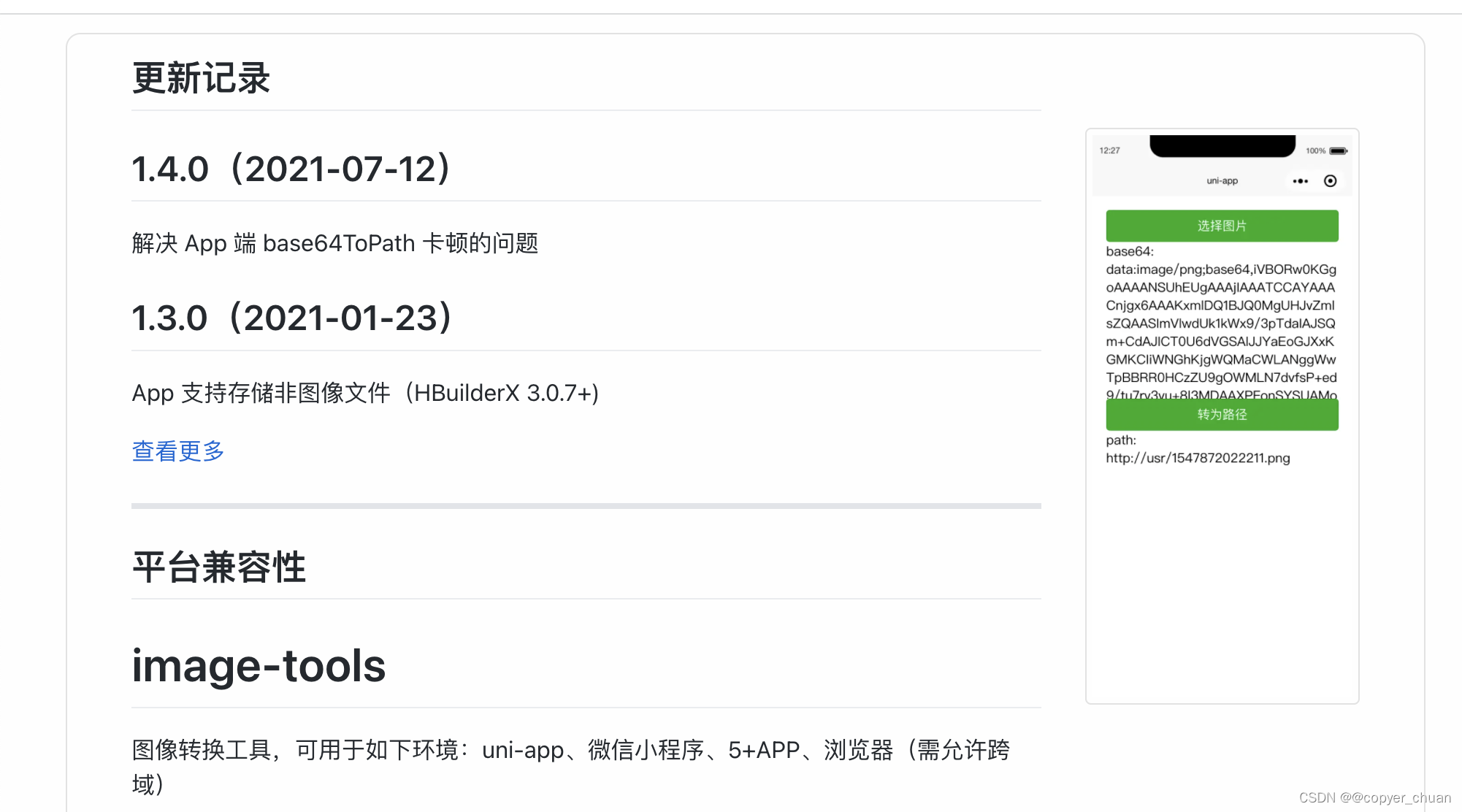Viewport: 1462px width, 812px height.
Task: Click the path URL http://usr/1547872022211.png
Action: 1198,458
